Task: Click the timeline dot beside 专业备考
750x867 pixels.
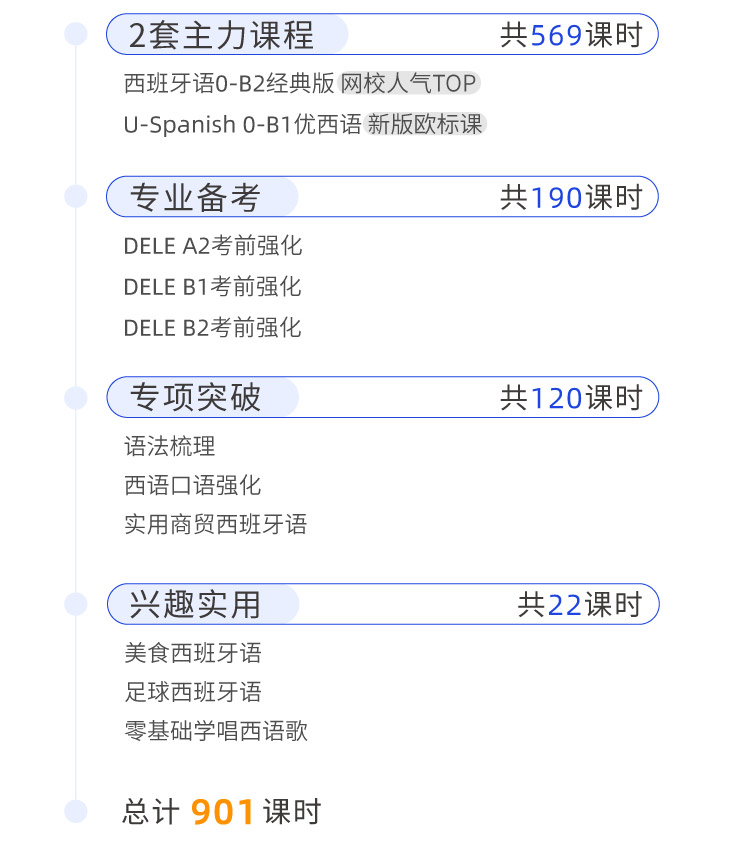Action: tap(76, 197)
